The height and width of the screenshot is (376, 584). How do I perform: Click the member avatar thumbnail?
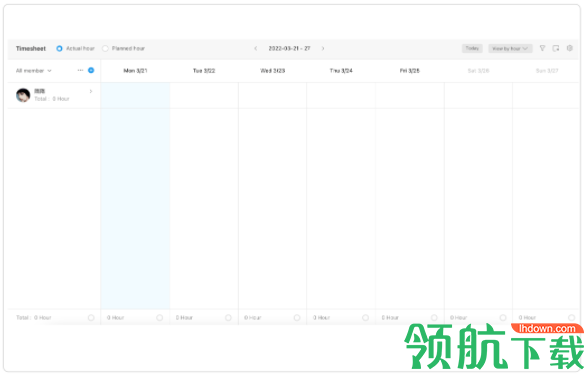pos(23,95)
